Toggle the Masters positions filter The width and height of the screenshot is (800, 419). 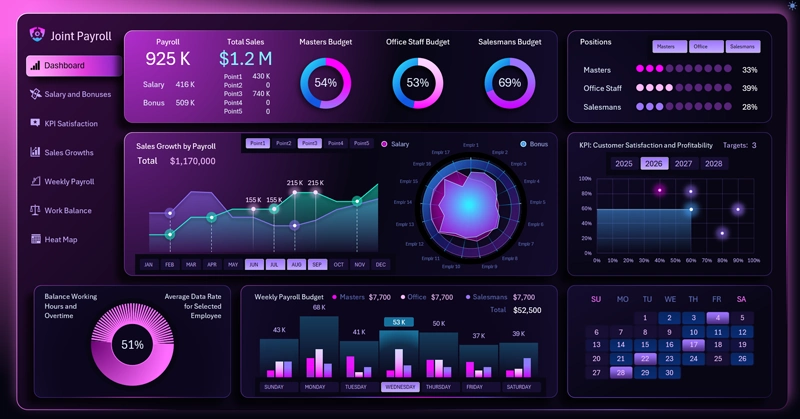point(669,46)
